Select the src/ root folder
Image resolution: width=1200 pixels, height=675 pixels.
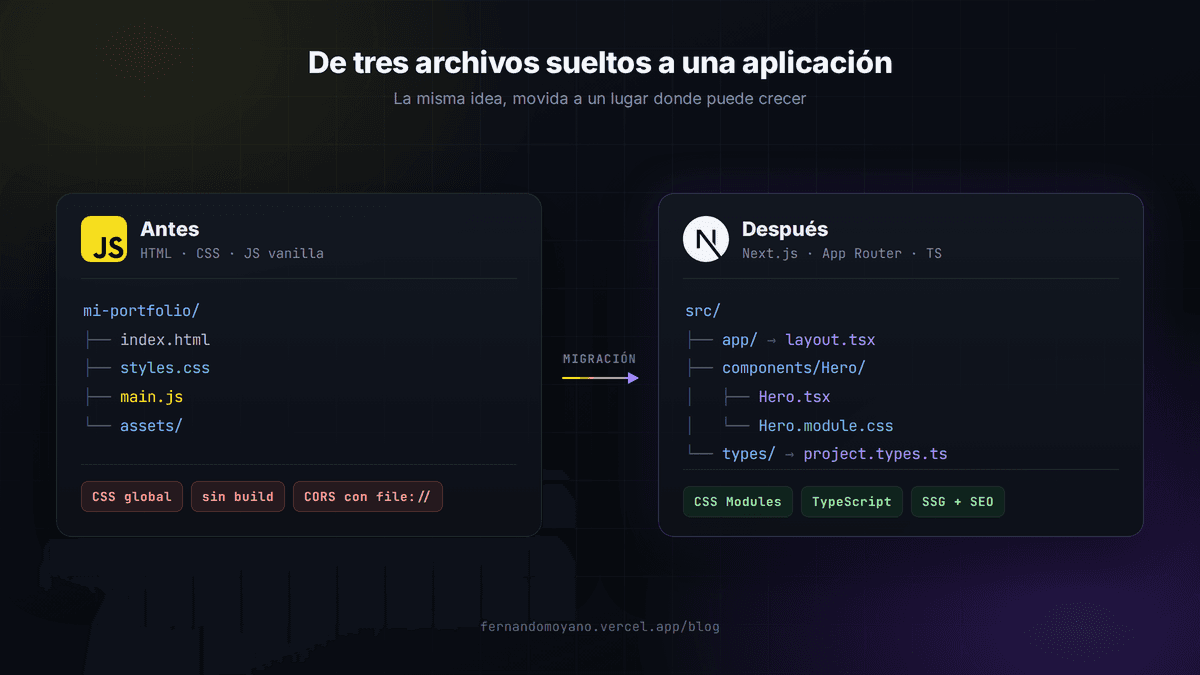point(703,311)
